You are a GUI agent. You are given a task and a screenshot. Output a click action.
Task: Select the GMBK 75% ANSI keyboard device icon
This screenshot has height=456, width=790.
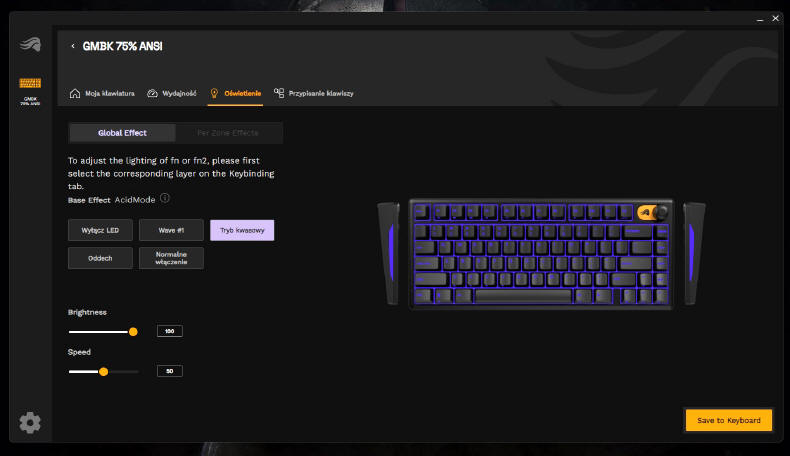(x=30, y=83)
